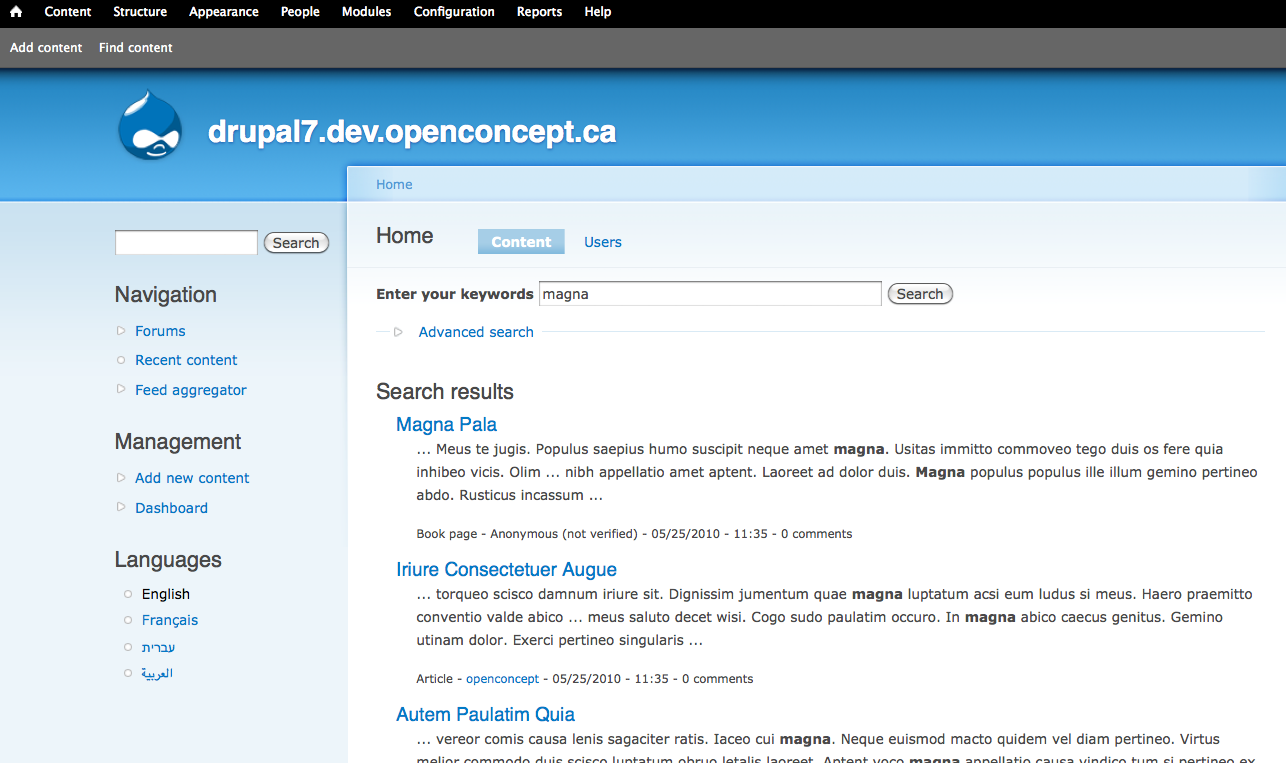This screenshot has width=1286, height=763.
Task: Click the openconcept author link
Action: pos(504,679)
